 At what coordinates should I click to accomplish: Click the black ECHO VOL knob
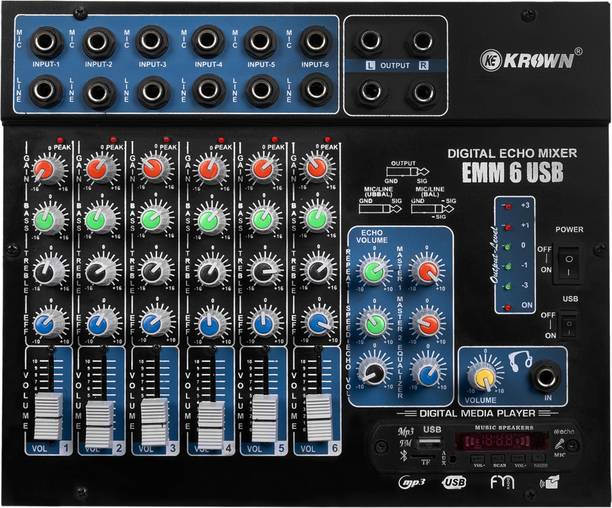point(374,371)
